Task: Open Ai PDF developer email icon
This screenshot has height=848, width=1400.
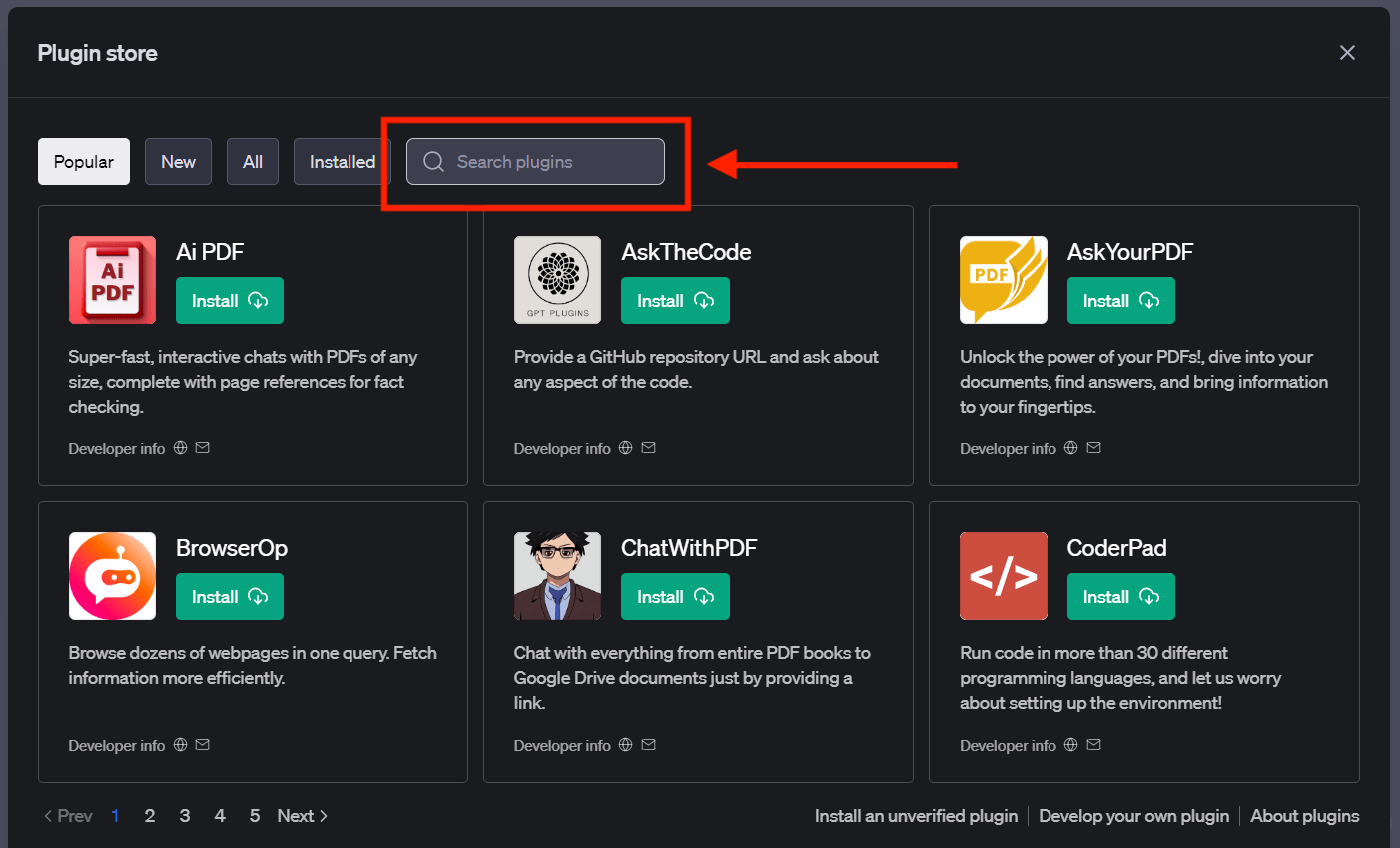Action: [x=203, y=448]
